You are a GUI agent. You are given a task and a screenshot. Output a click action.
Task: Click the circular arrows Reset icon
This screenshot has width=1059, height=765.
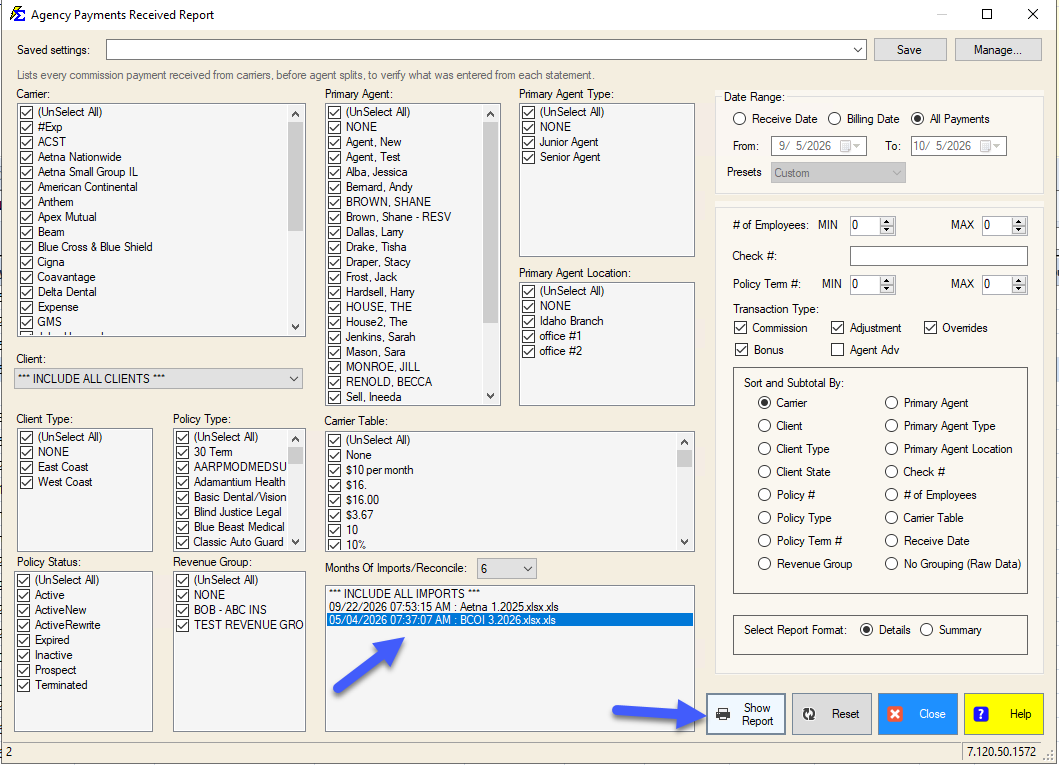[809, 714]
